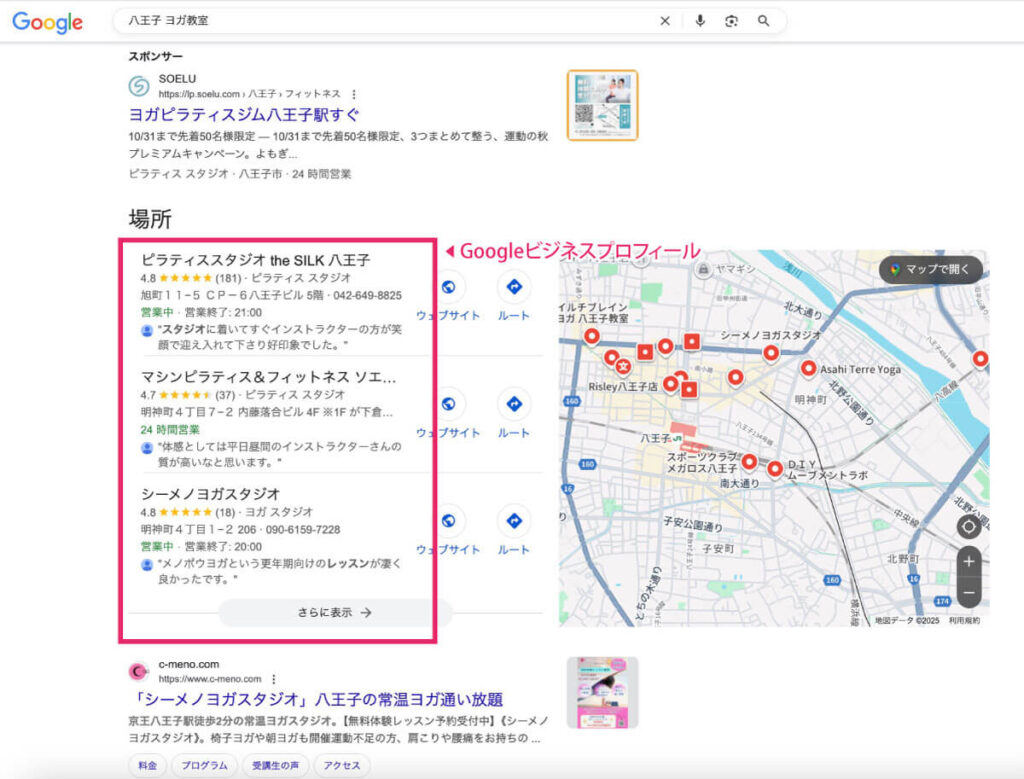Select the アクセス sitelink chip
The image size is (1024, 779).
(341, 766)
